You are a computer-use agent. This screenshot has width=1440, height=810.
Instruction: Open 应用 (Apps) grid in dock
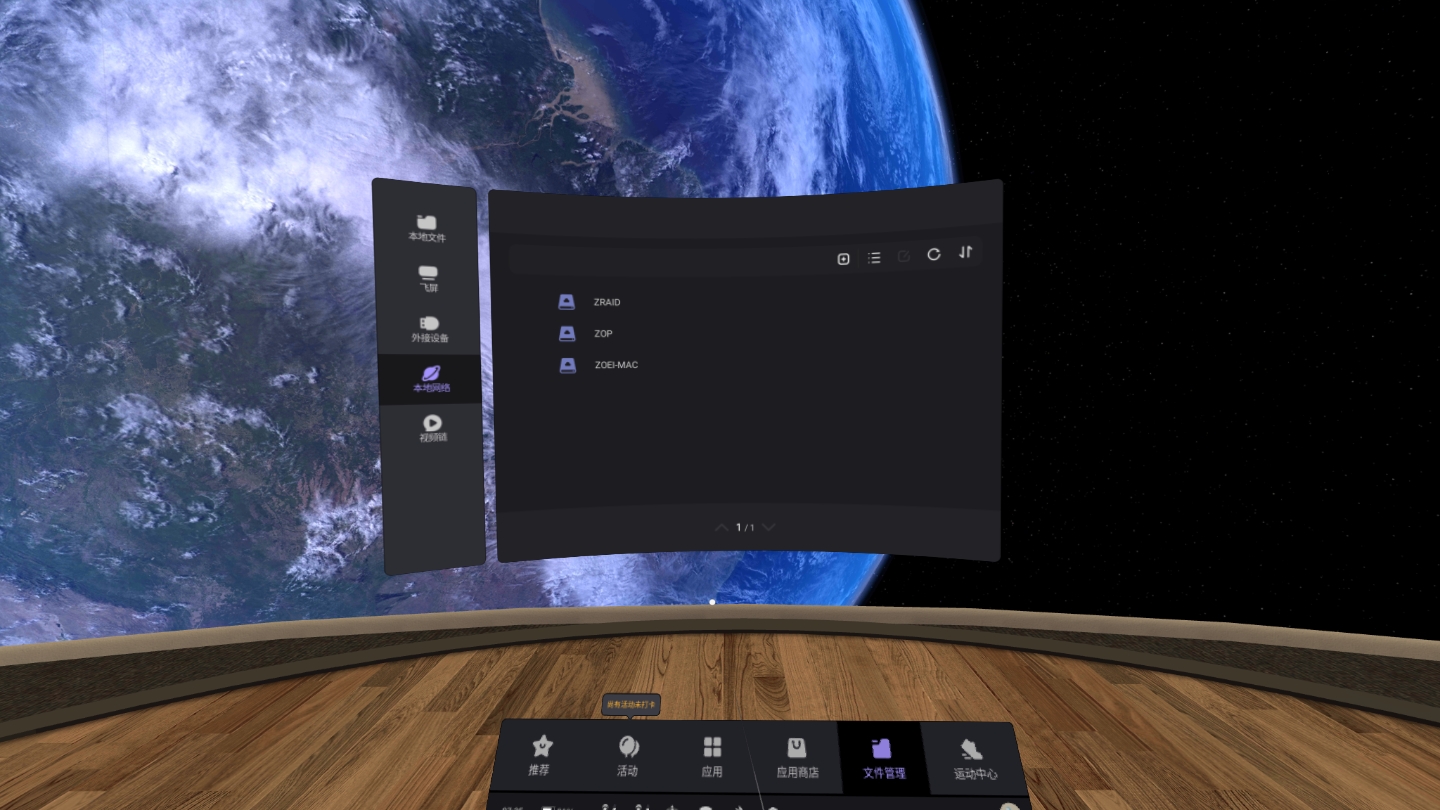tap(712, 757)
